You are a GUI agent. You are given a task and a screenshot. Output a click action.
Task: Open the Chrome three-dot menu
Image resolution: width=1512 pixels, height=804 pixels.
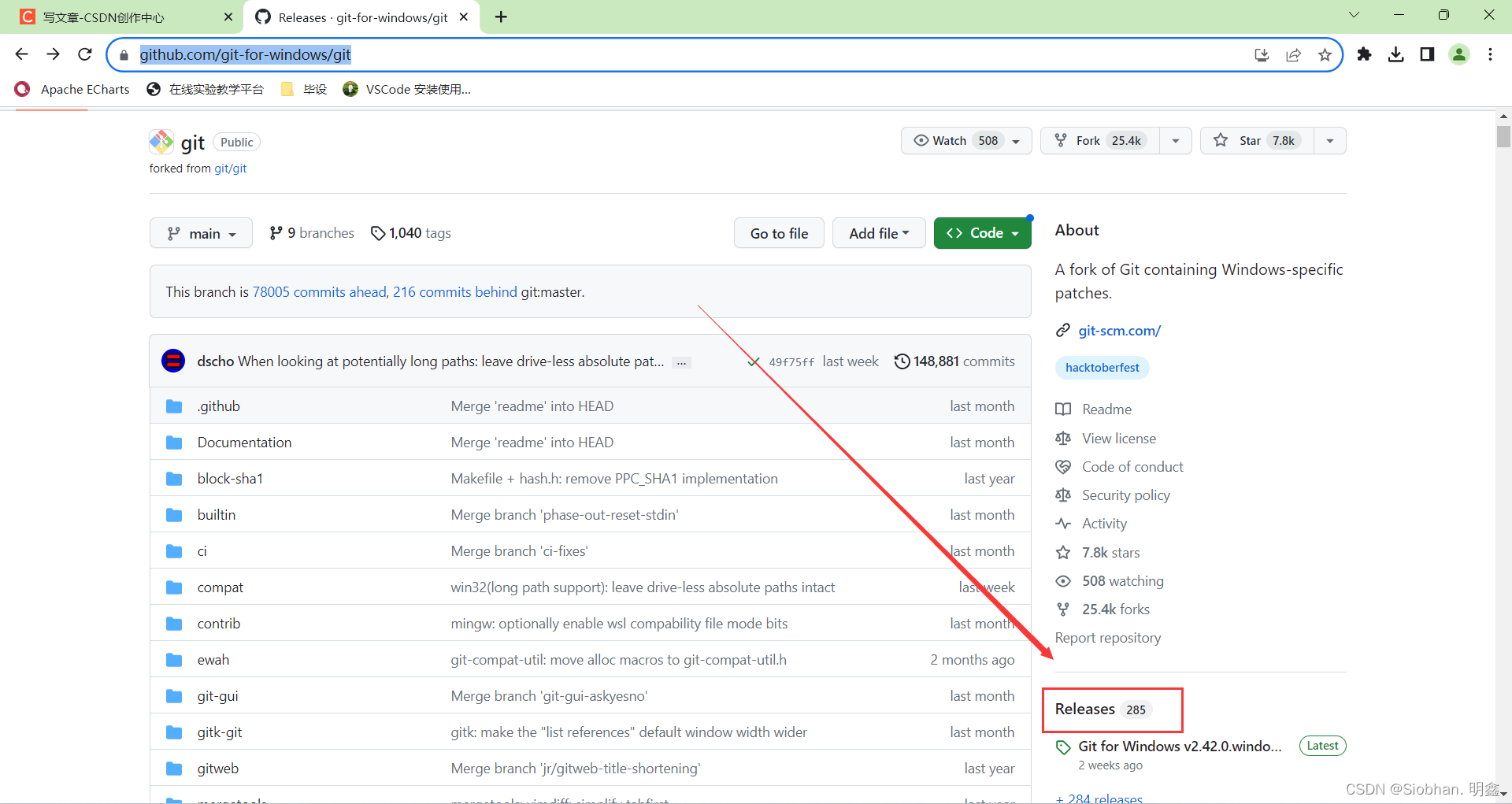pyautogui.click(x=1490, y=54)
